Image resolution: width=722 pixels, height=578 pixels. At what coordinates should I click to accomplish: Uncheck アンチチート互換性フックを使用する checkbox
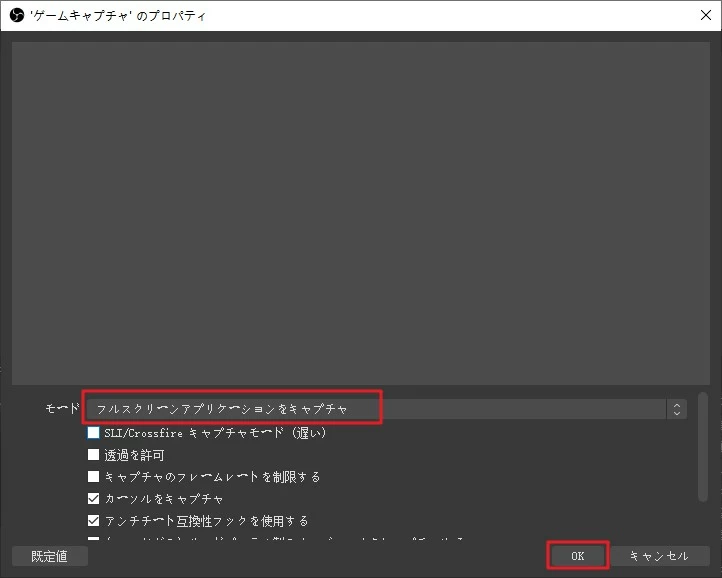[93, 521]
